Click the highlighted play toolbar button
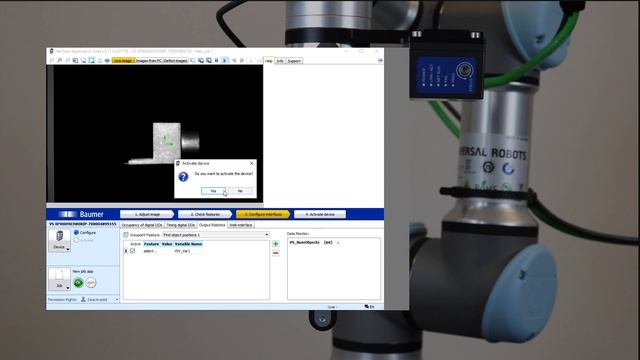640x360 pixels. 224,60
